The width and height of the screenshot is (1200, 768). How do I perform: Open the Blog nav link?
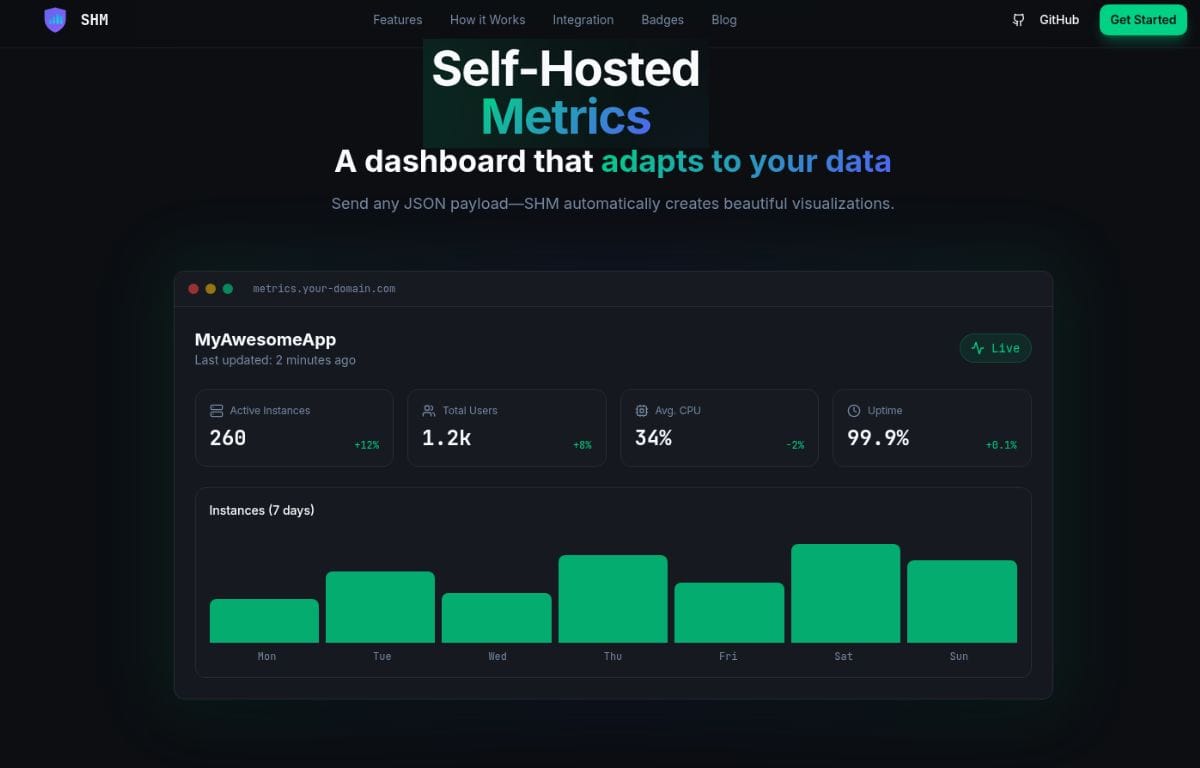click(x=724, y=20)
